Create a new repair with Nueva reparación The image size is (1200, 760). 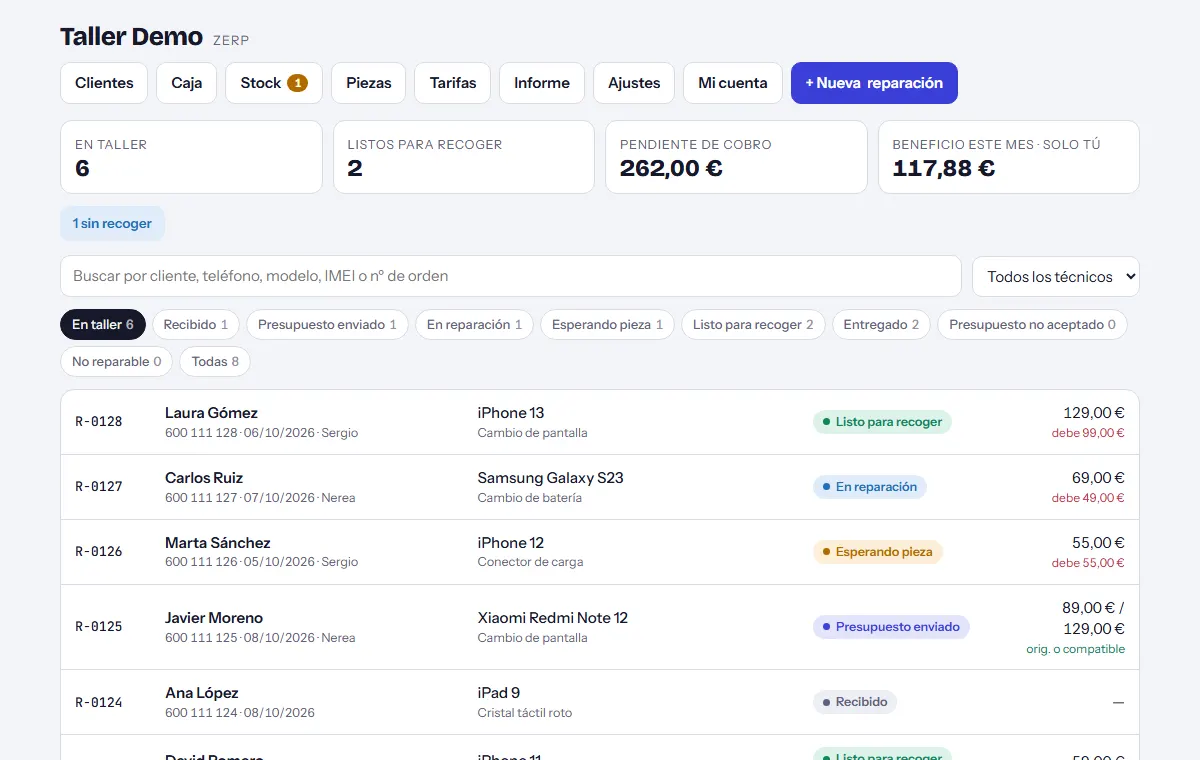point(874,83)
